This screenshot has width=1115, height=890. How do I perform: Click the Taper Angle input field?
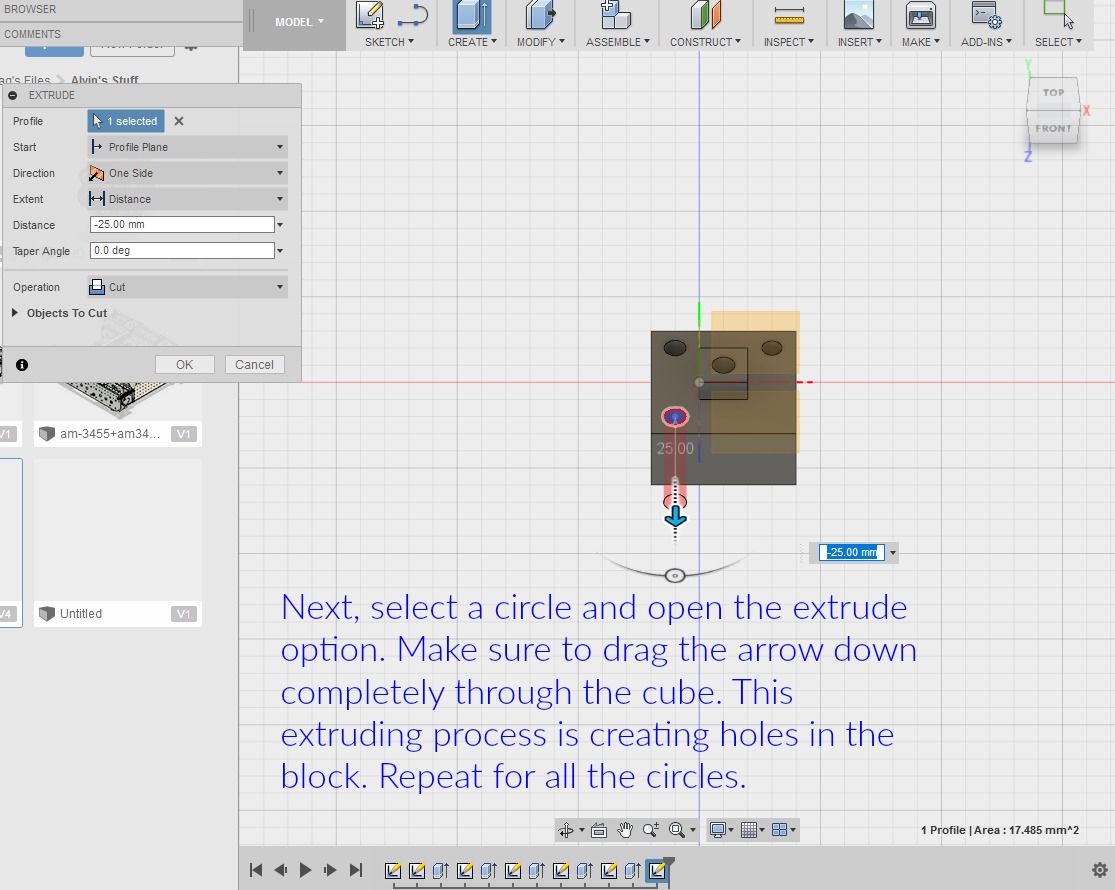tap(182, 251)
